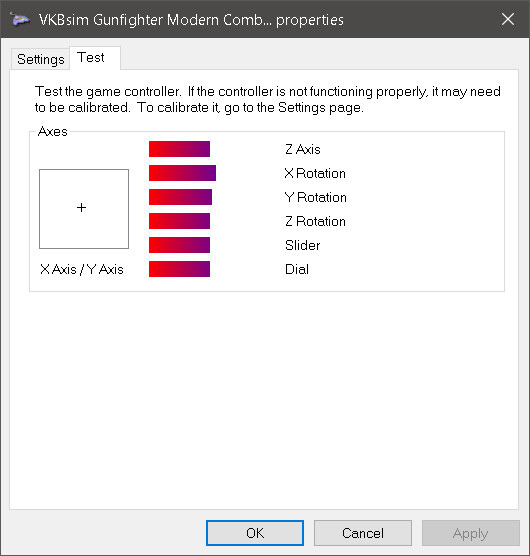Viewport: 530px width, 556px height.
Task: Click the Cancel button
Action: pos(363,533)
